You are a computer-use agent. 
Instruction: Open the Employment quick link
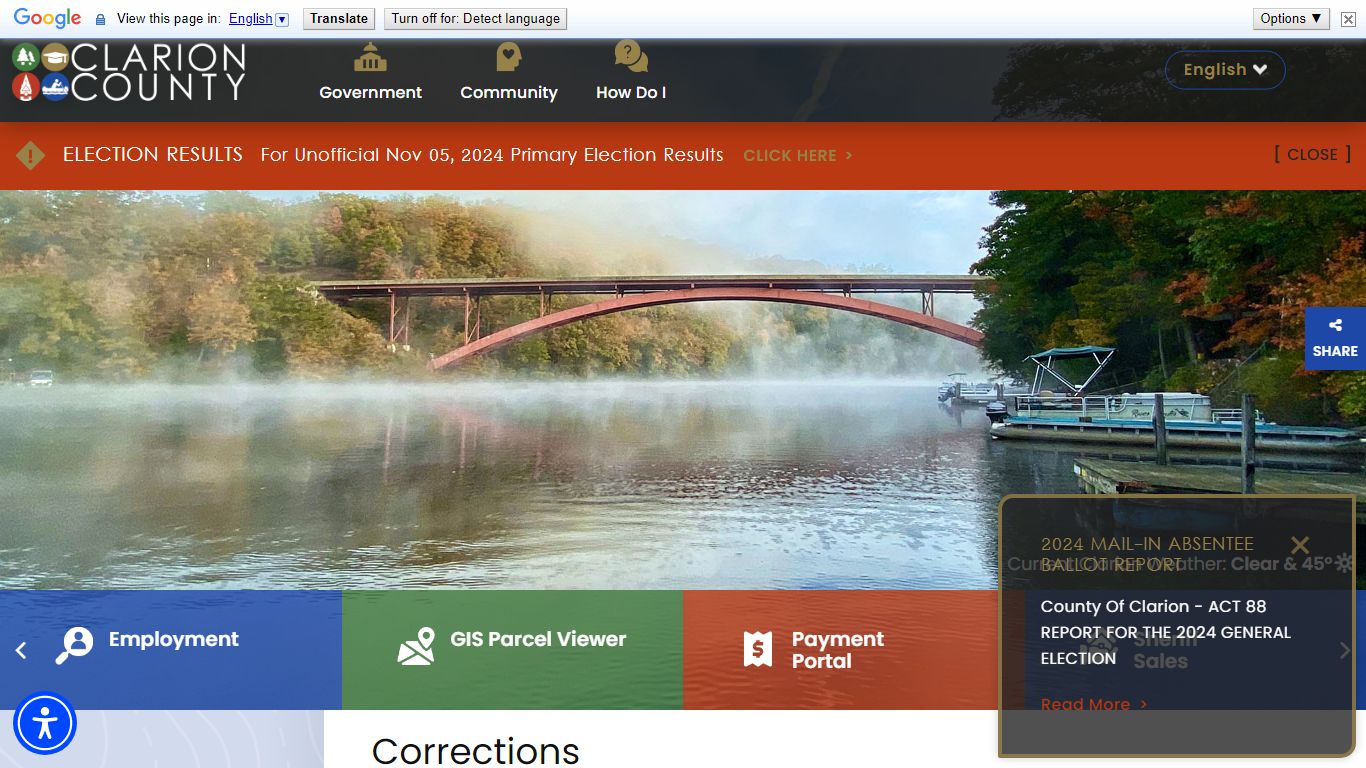pyautogui.click(x=171, y=650)
